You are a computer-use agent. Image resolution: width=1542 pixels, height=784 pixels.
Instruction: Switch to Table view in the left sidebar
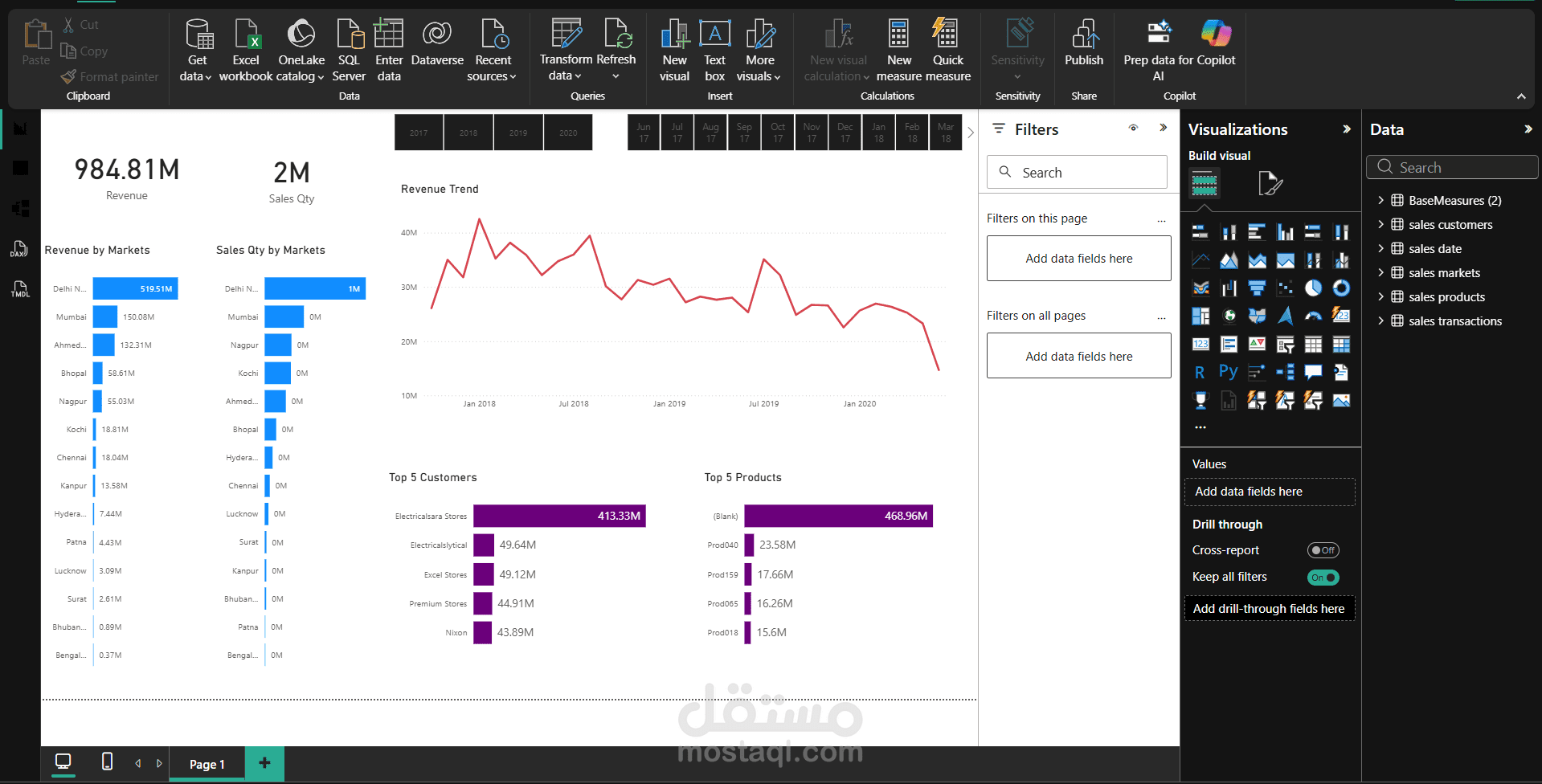click(21, 168)
